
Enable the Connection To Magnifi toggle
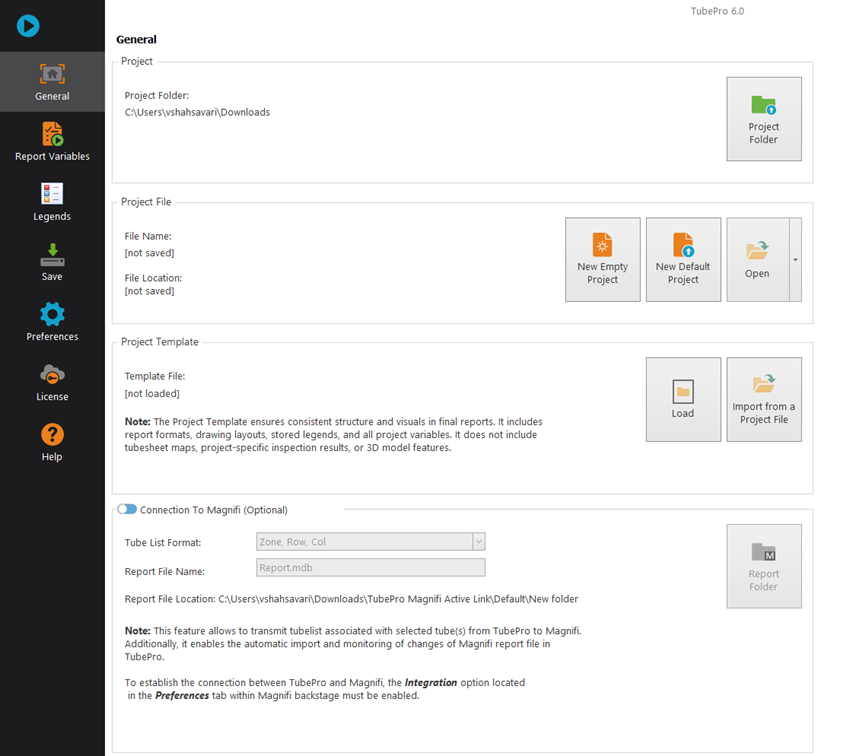pyautogui.click(x=127, y=509)
